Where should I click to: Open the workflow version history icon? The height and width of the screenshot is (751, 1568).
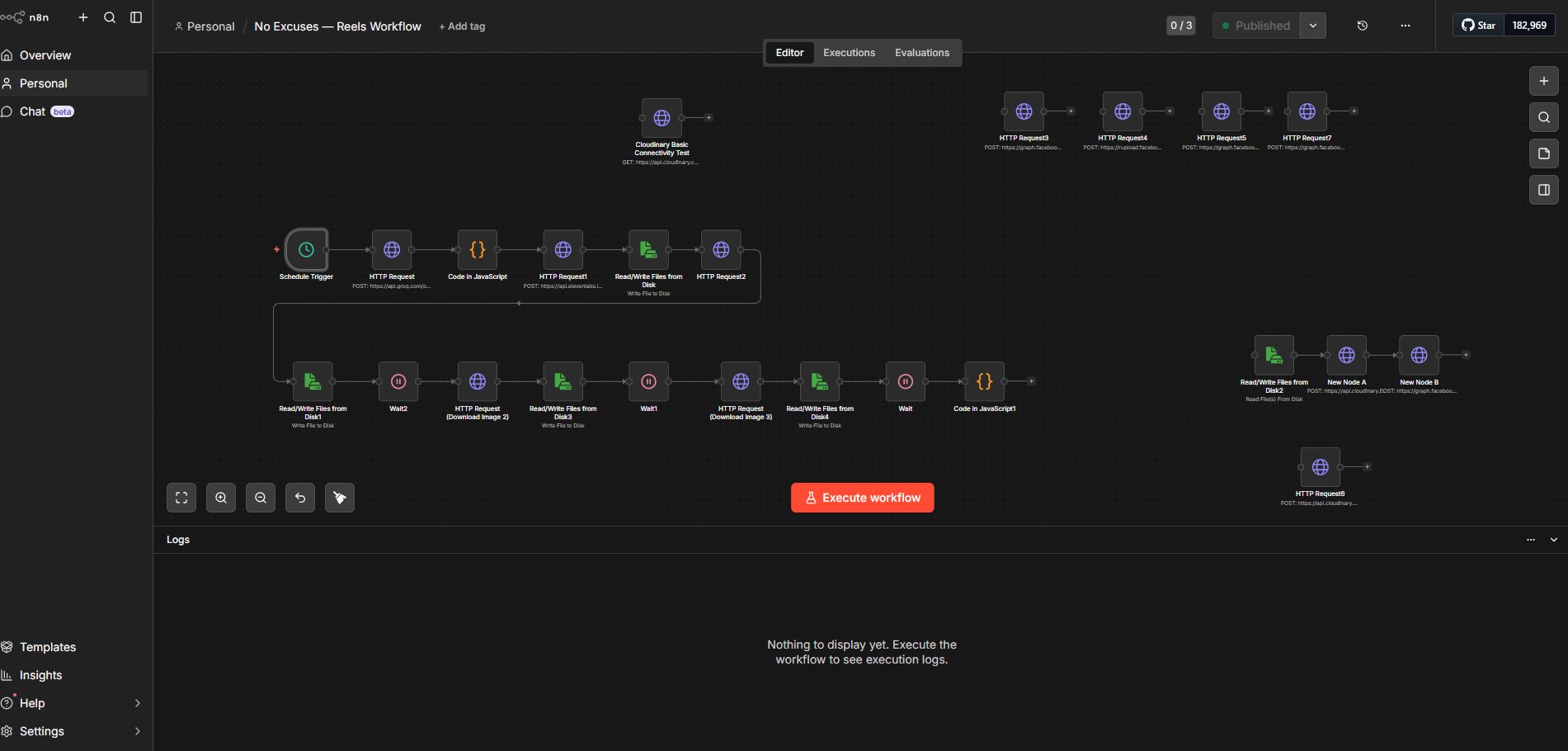[x=1361, y=26]
